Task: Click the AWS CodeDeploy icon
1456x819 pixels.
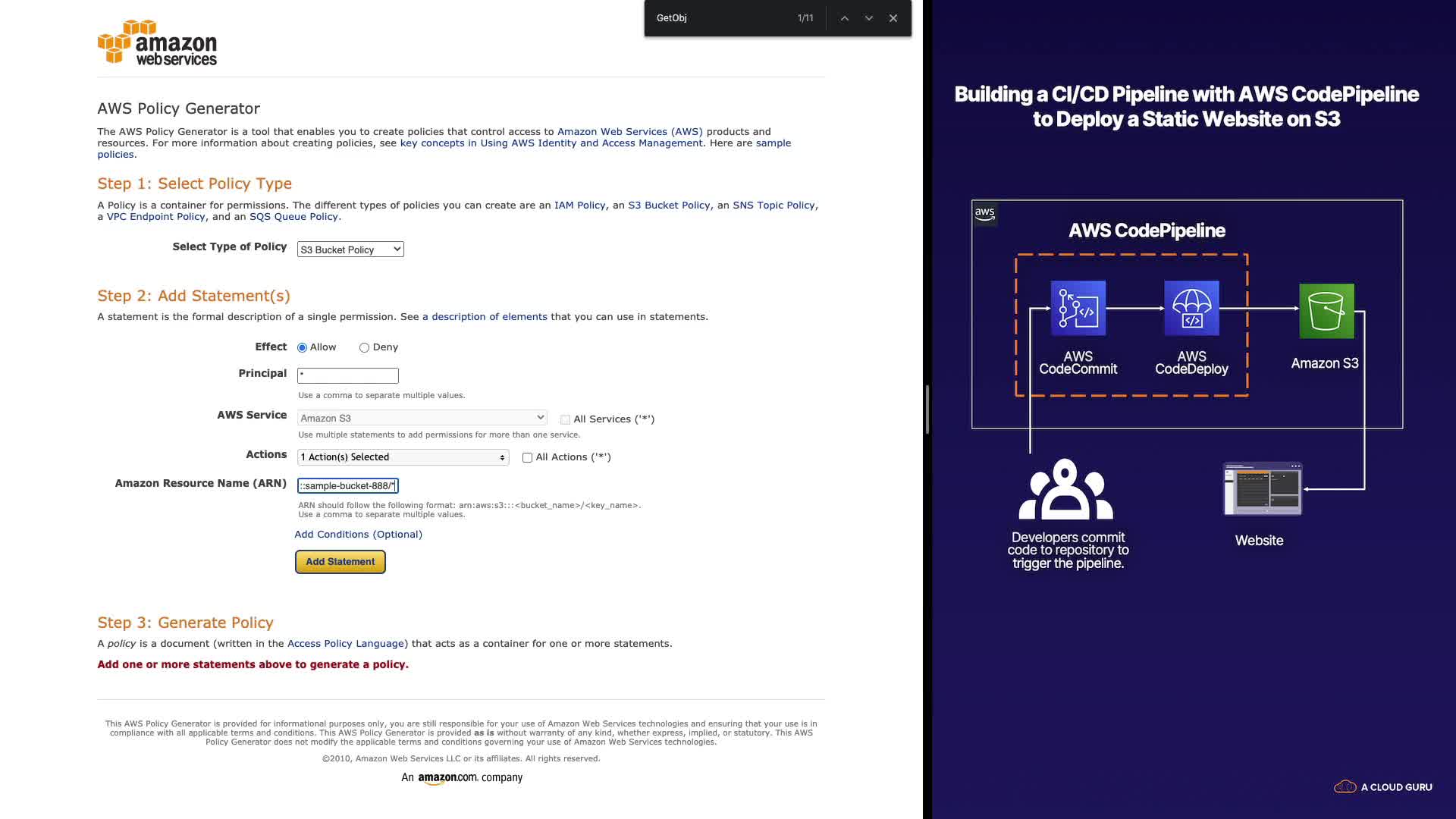Action: [x=1191, y=308]
